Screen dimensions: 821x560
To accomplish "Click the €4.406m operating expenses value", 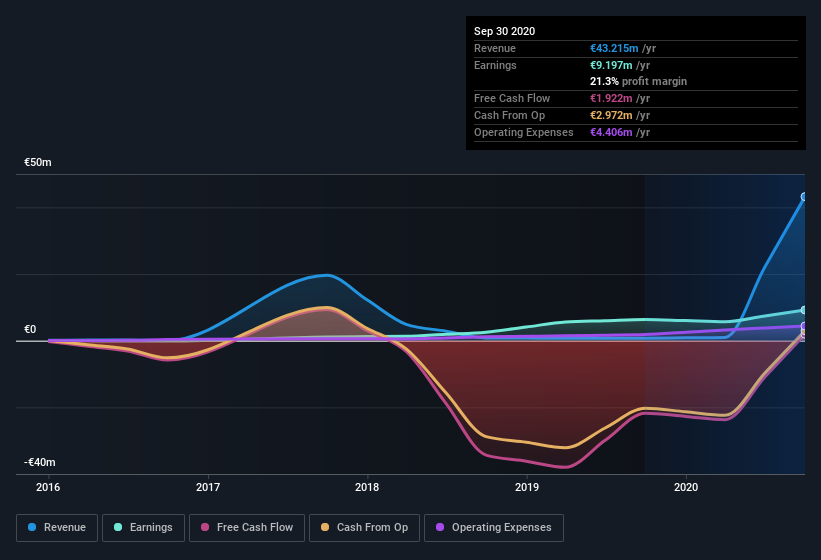I will pos(611,132).
